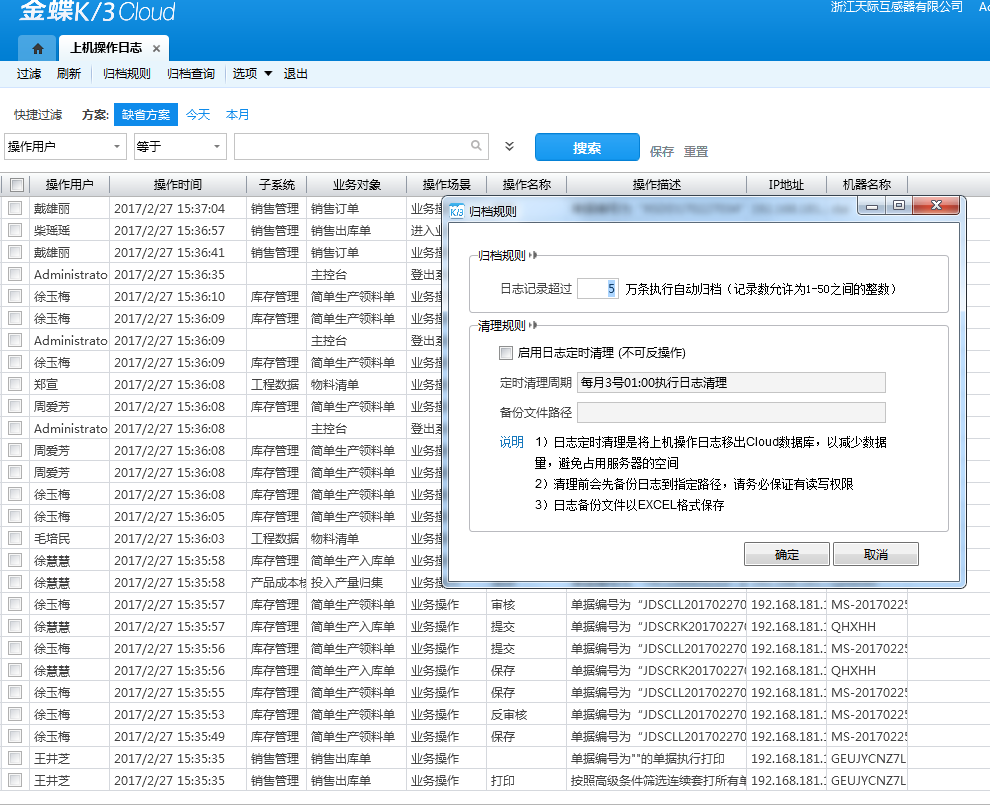Screen dimensions: 990x808
Task: Check the row for 柴瑶瑶 at 15:36:57
Action: [15, 230]
